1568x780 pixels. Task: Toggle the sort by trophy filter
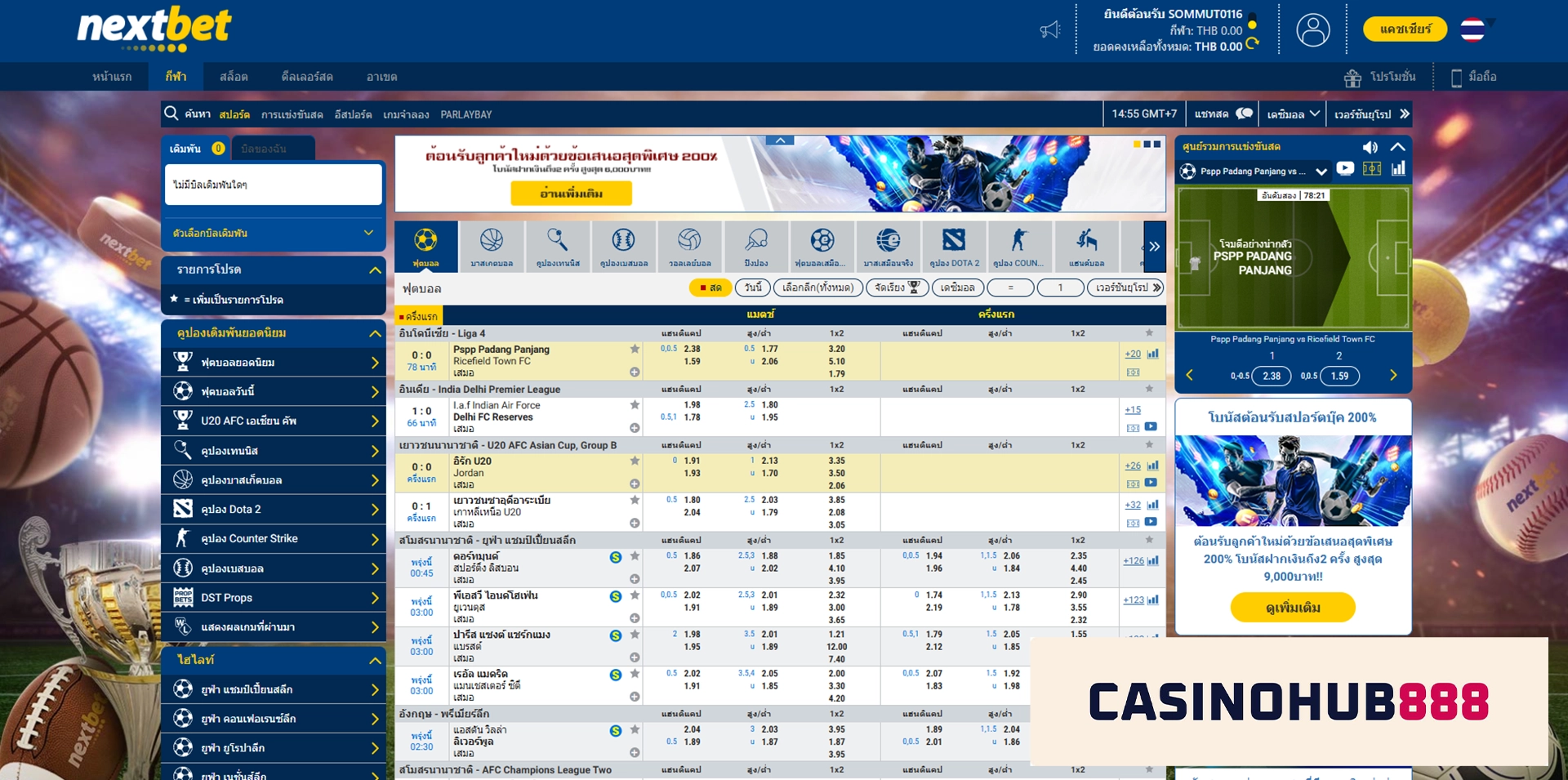pos(898,287)
